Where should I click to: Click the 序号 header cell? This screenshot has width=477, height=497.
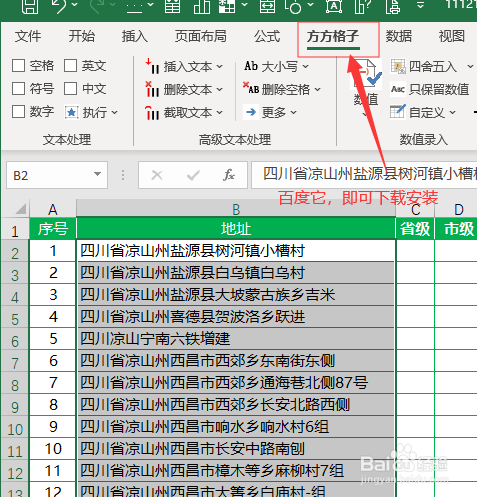53,229
